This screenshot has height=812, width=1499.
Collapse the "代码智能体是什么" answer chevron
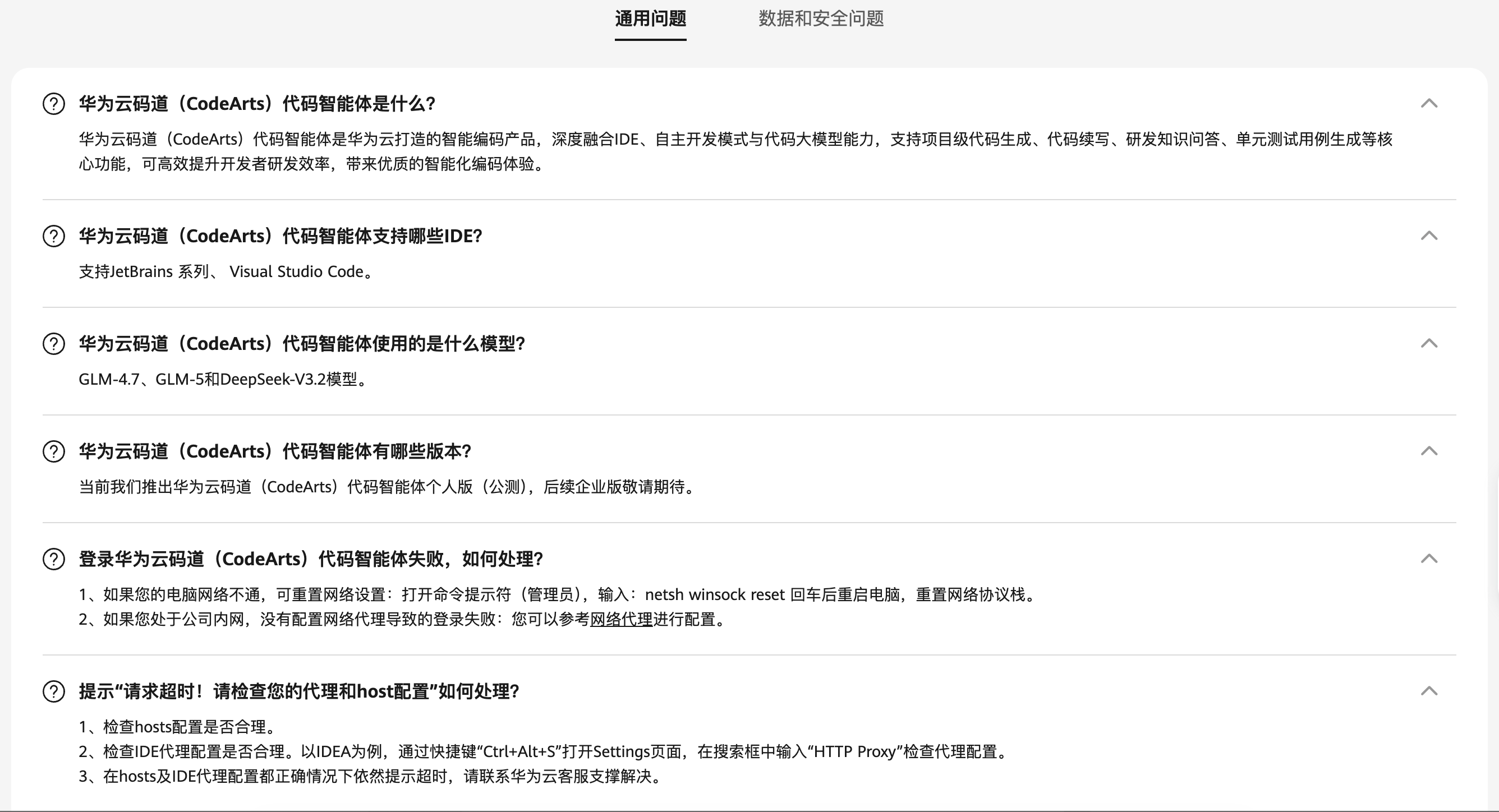(x=1429, y=104)
